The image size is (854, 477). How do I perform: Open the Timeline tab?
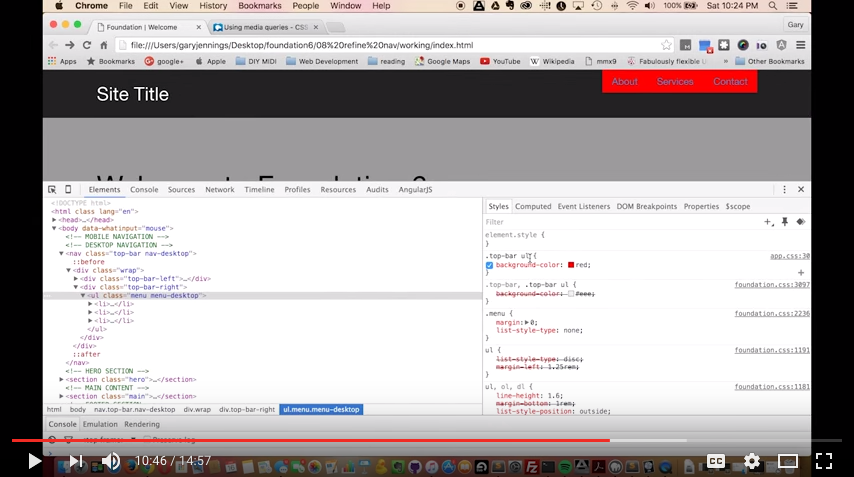(259, 189)
